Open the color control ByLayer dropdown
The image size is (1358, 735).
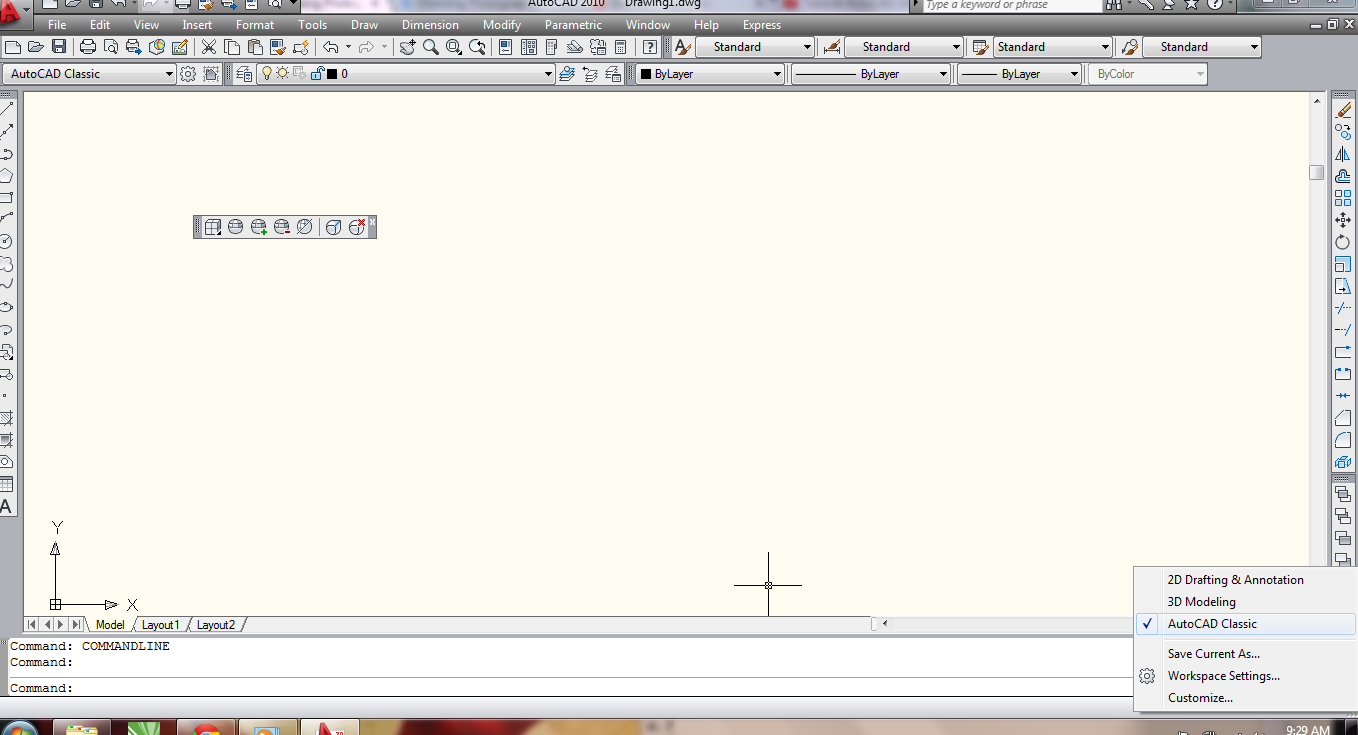click(x=710, y=74)
